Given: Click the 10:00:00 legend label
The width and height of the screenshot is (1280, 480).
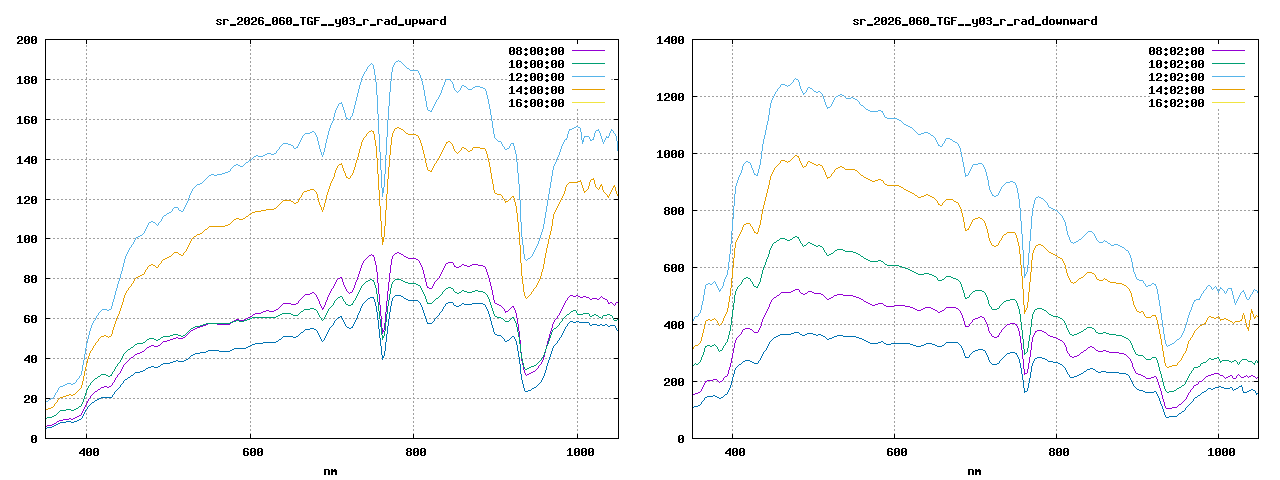Looking at the screenshot, I should [x=536, y=64].
